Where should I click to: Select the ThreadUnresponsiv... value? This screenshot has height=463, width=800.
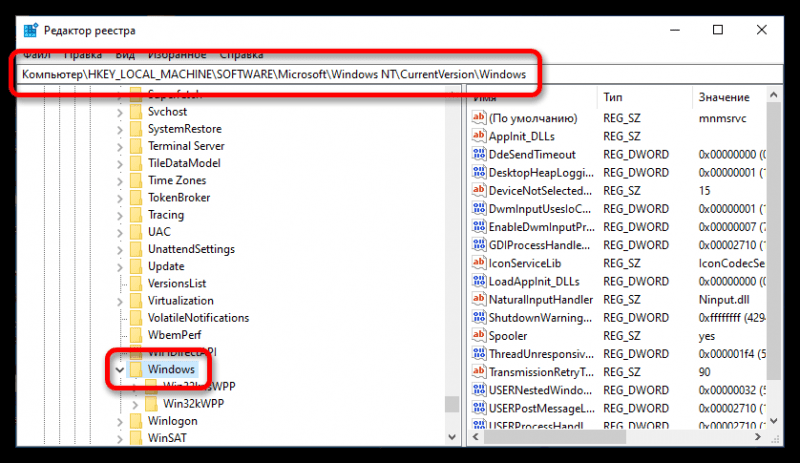coord(541,354)
